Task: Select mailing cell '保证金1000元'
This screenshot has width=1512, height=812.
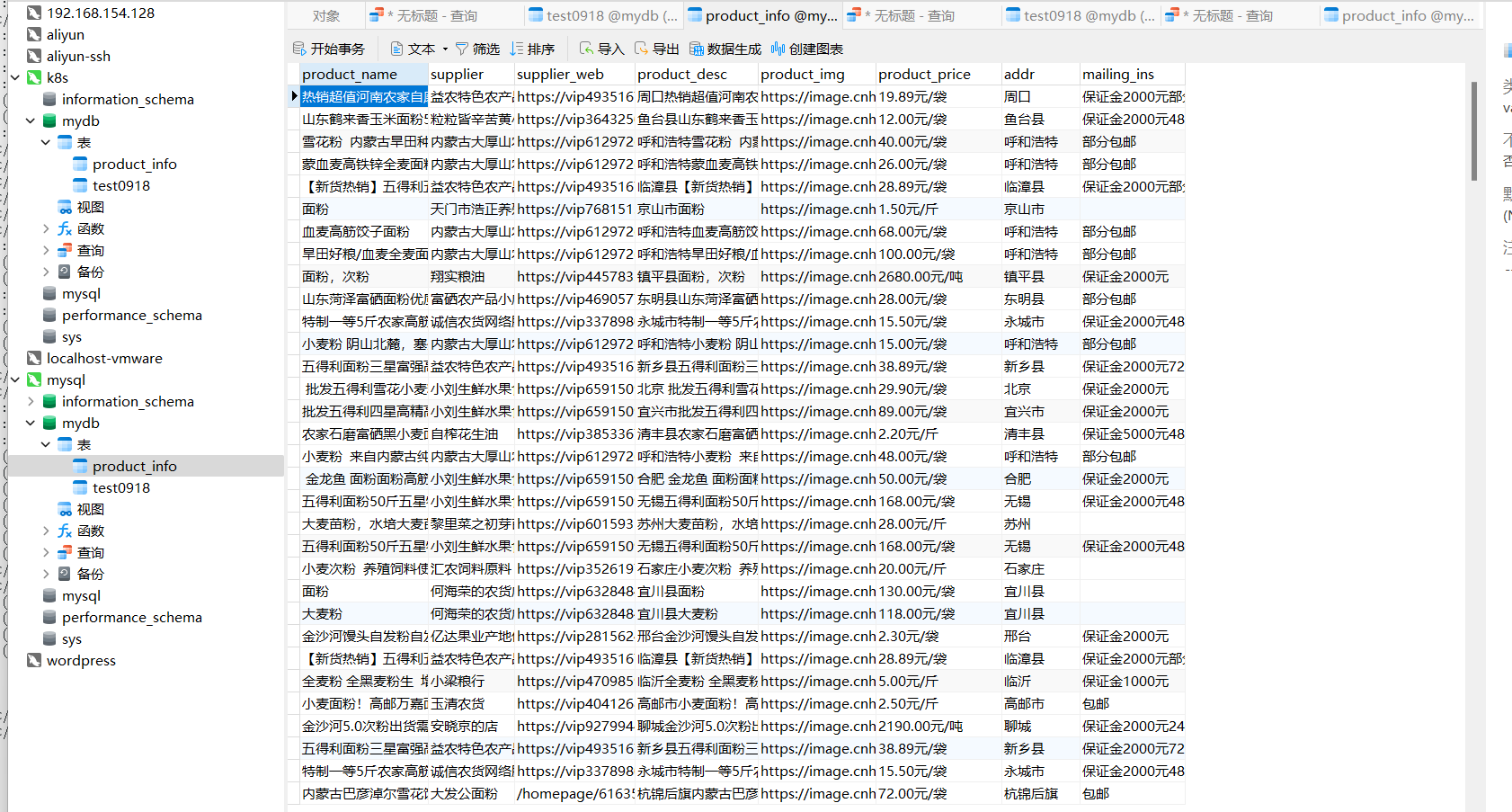Action: pos(1132,681)
